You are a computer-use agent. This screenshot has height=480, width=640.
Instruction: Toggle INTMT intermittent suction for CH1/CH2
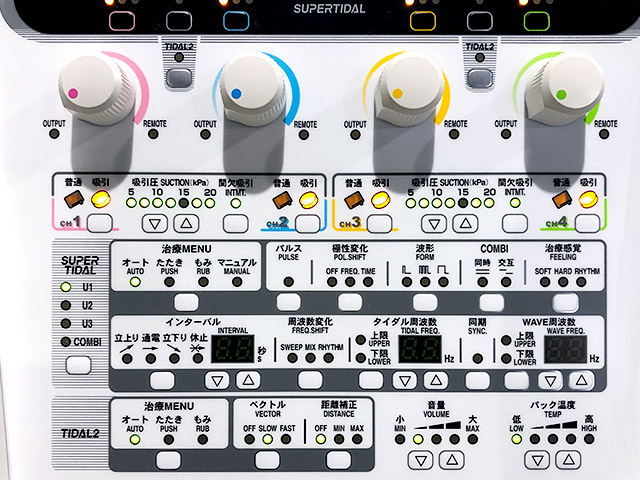tap(236, 224)
